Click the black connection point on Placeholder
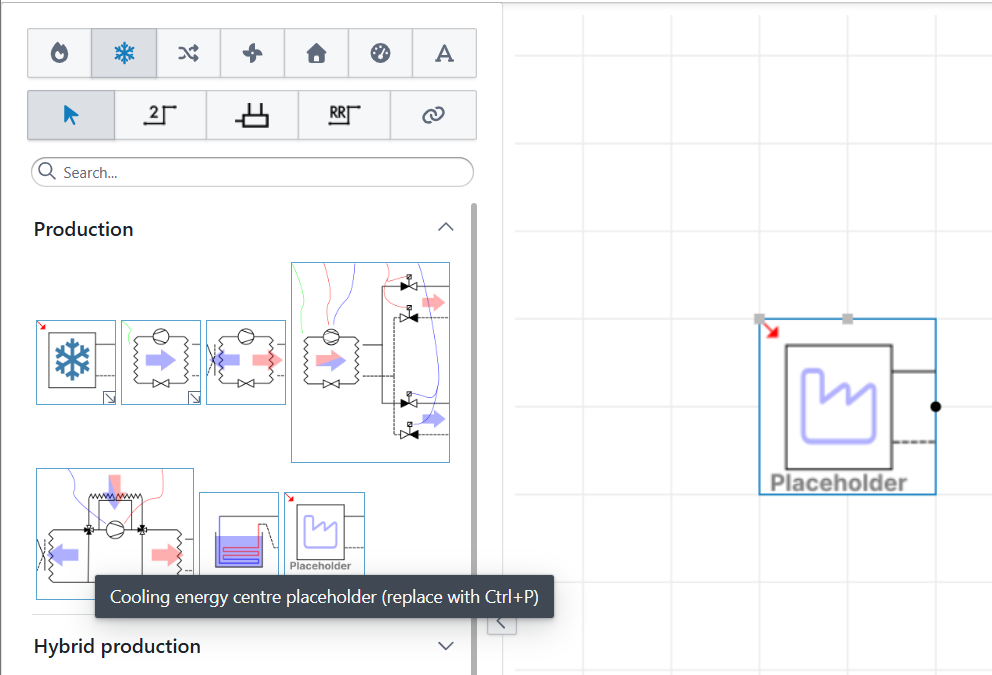This screenshot has height=675, width=992. point(935,406)
